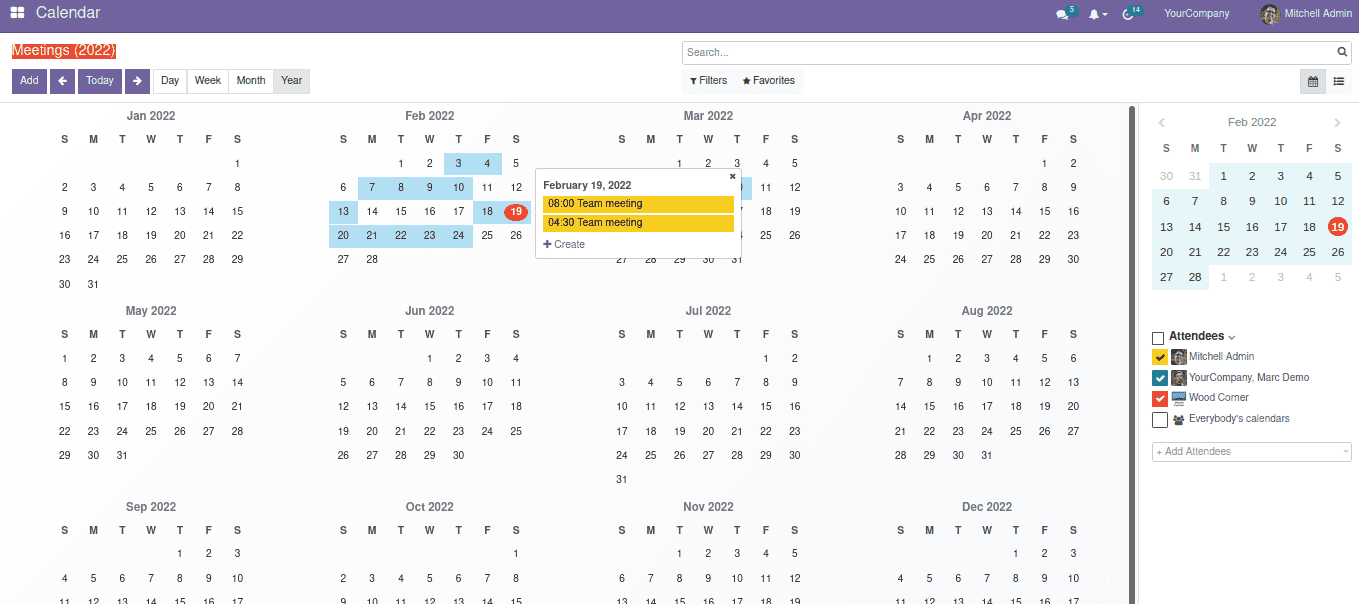Open the Add Attendees combo box
The image size is (1359, 604).
pos(1251,452)
